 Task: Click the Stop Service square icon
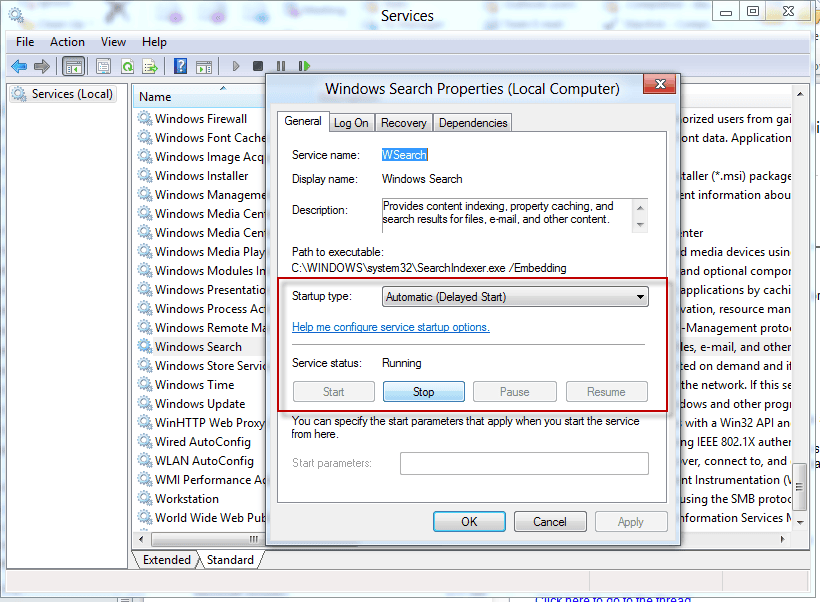(258, 66)
